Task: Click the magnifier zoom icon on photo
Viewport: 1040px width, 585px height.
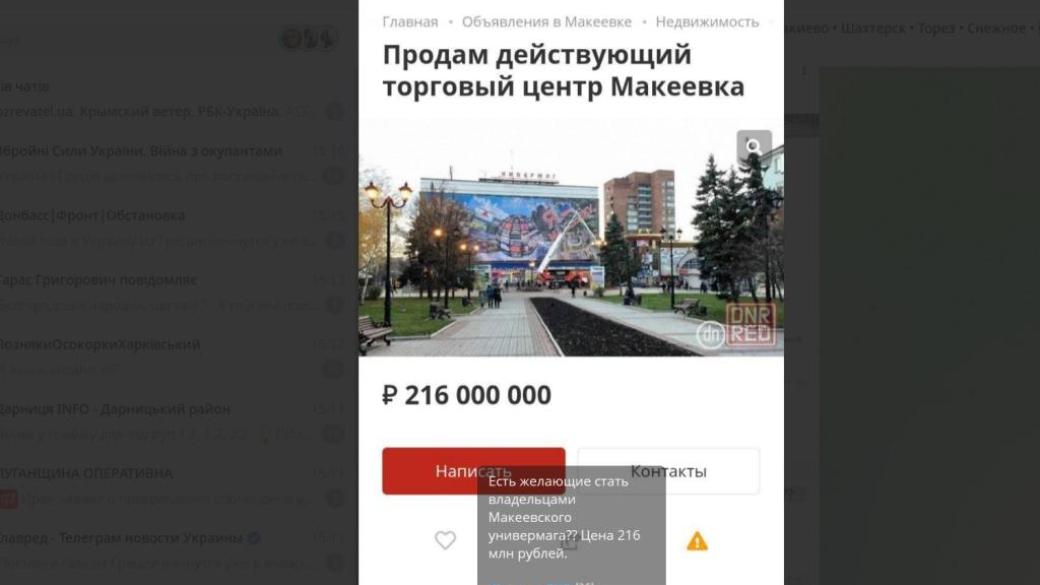Action: click(754, 147)
